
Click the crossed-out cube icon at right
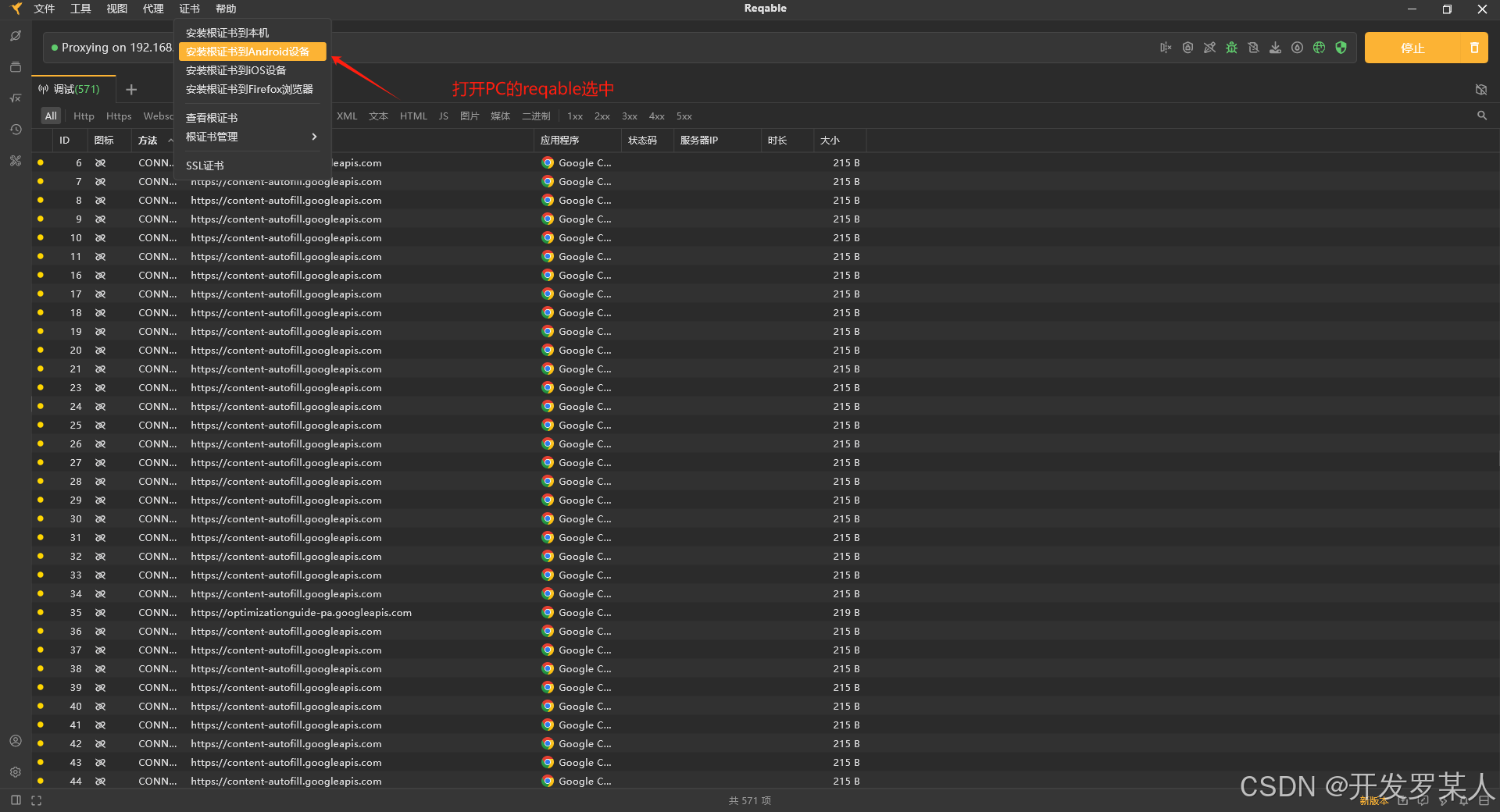(1481, 90)
